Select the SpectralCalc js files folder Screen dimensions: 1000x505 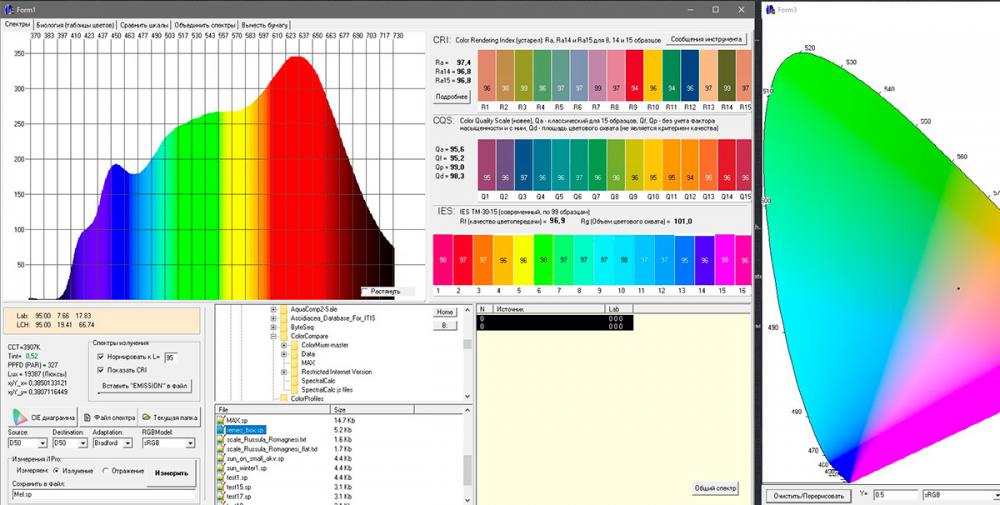[x=327, y=390]
